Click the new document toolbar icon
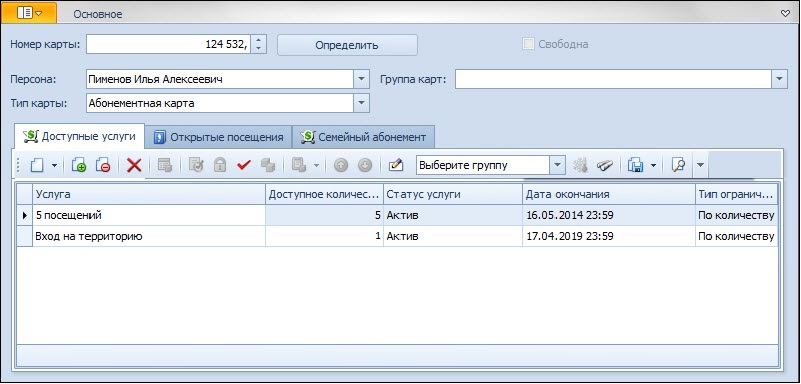801x384 pixels. pyautogui.click(x=37, y=165)
